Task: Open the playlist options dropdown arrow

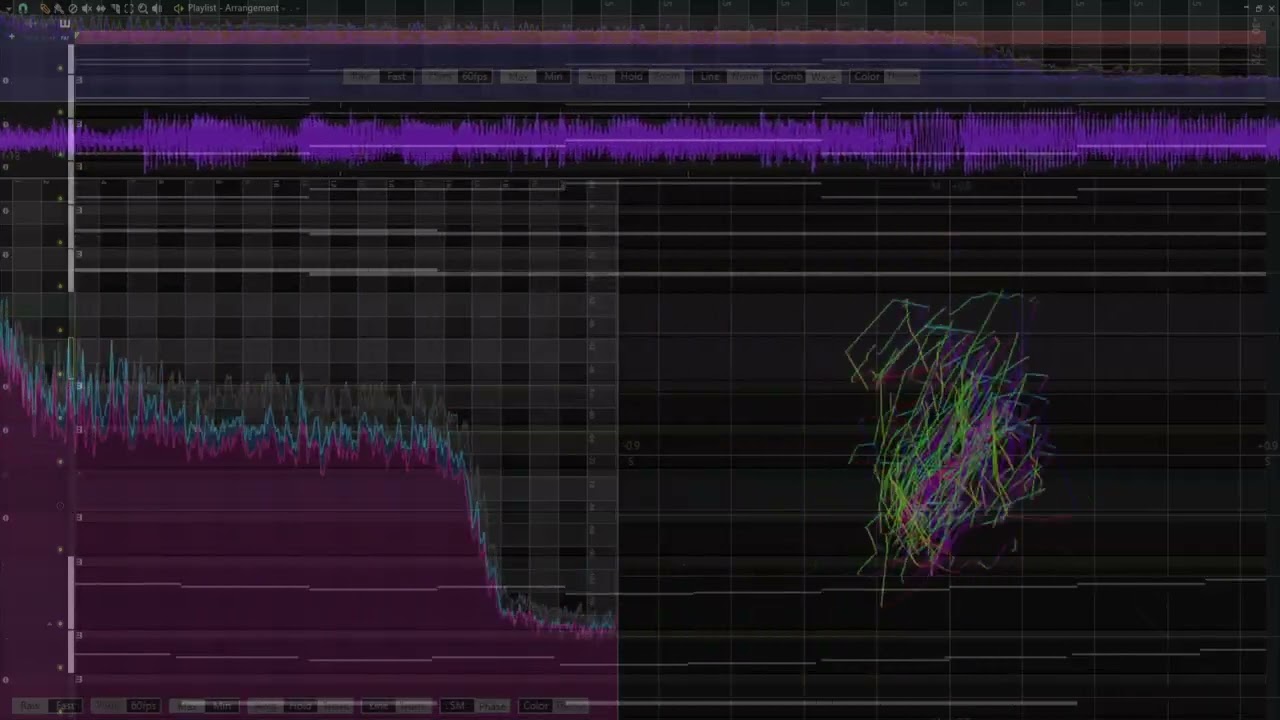Action: 9,9
